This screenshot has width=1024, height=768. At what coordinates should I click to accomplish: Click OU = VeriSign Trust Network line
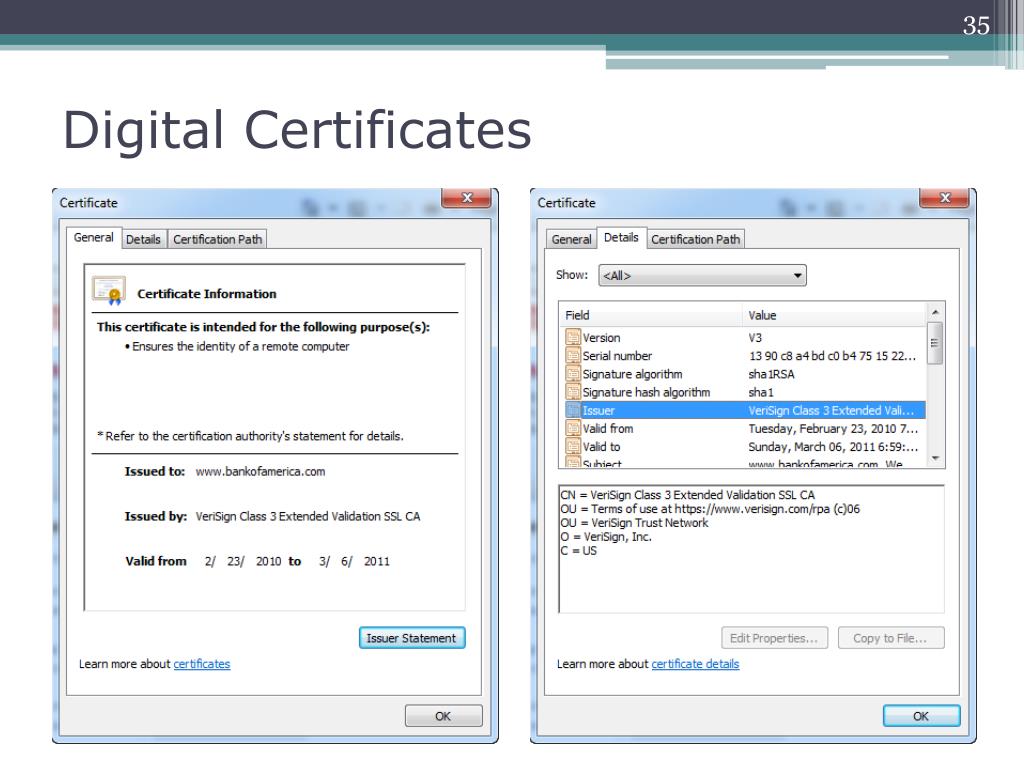tap(634, 523)
